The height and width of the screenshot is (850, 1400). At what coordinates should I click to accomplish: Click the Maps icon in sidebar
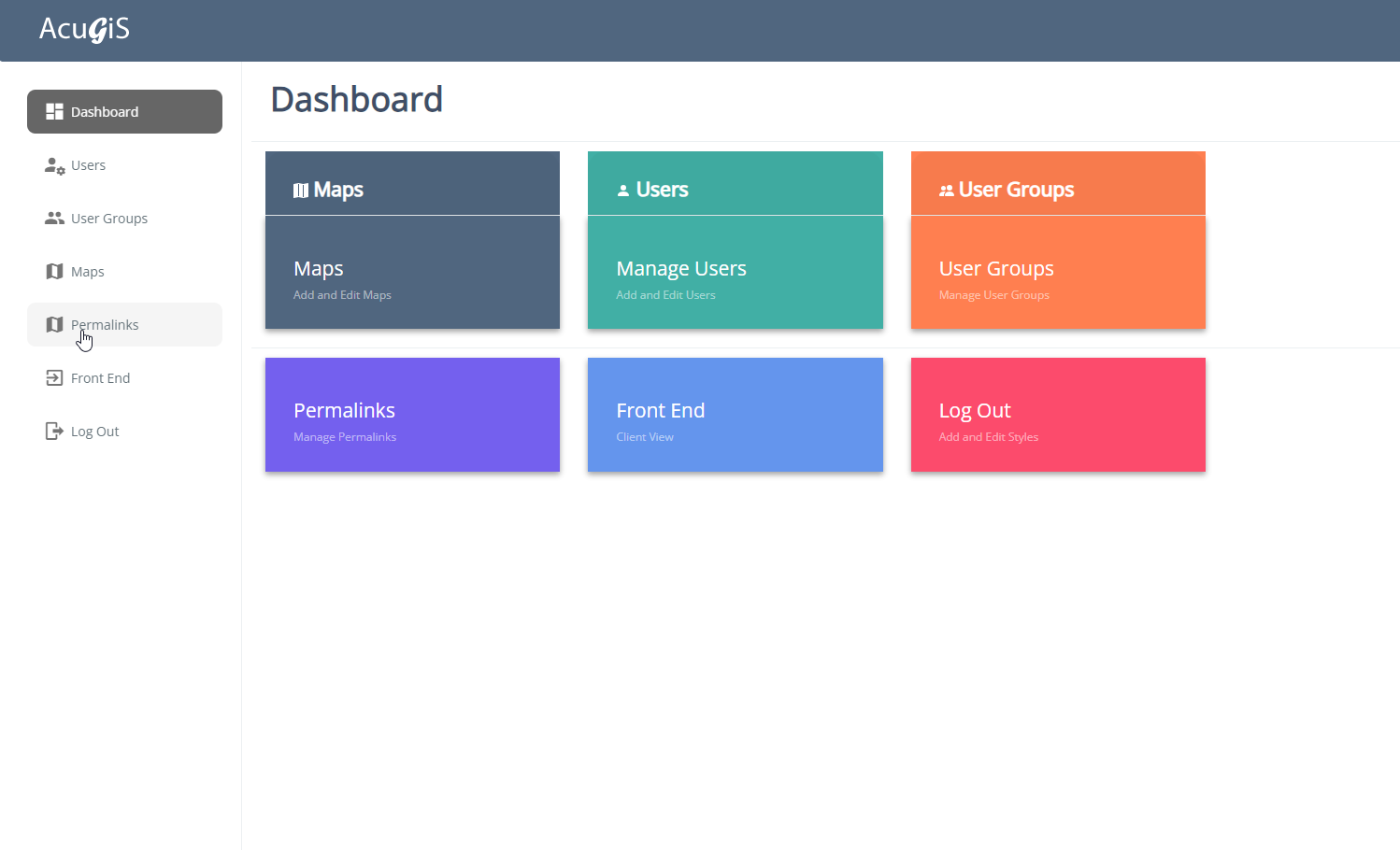[54, 272]
